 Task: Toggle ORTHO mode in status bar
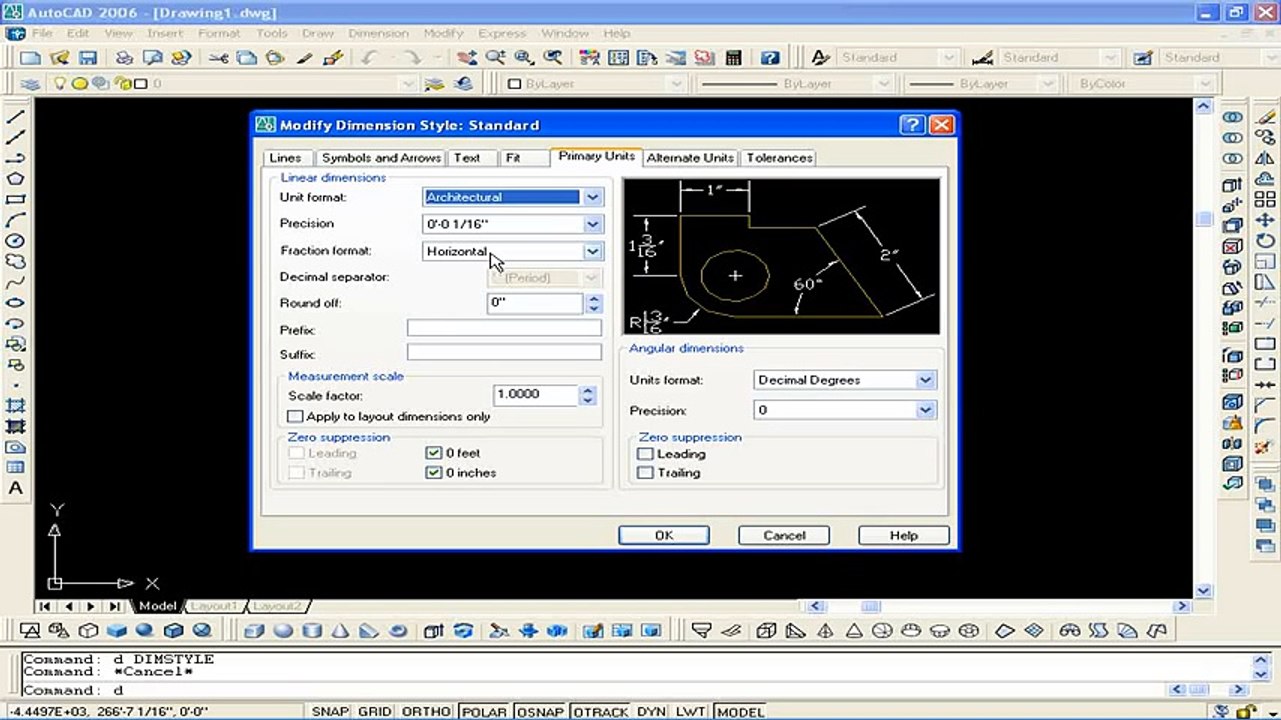pos(426,711)
